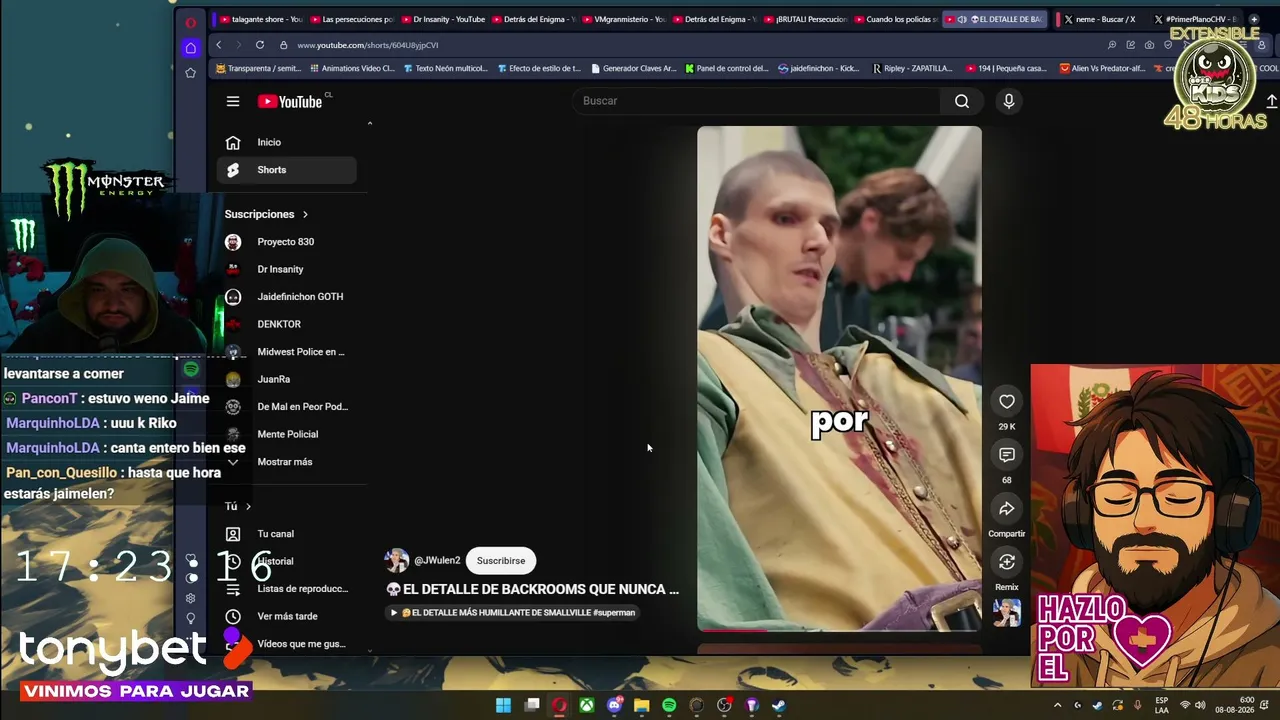This screenshot has width=1280, height=720.
Task: Open the Animations Video bookmark
Action: [352, 69]
